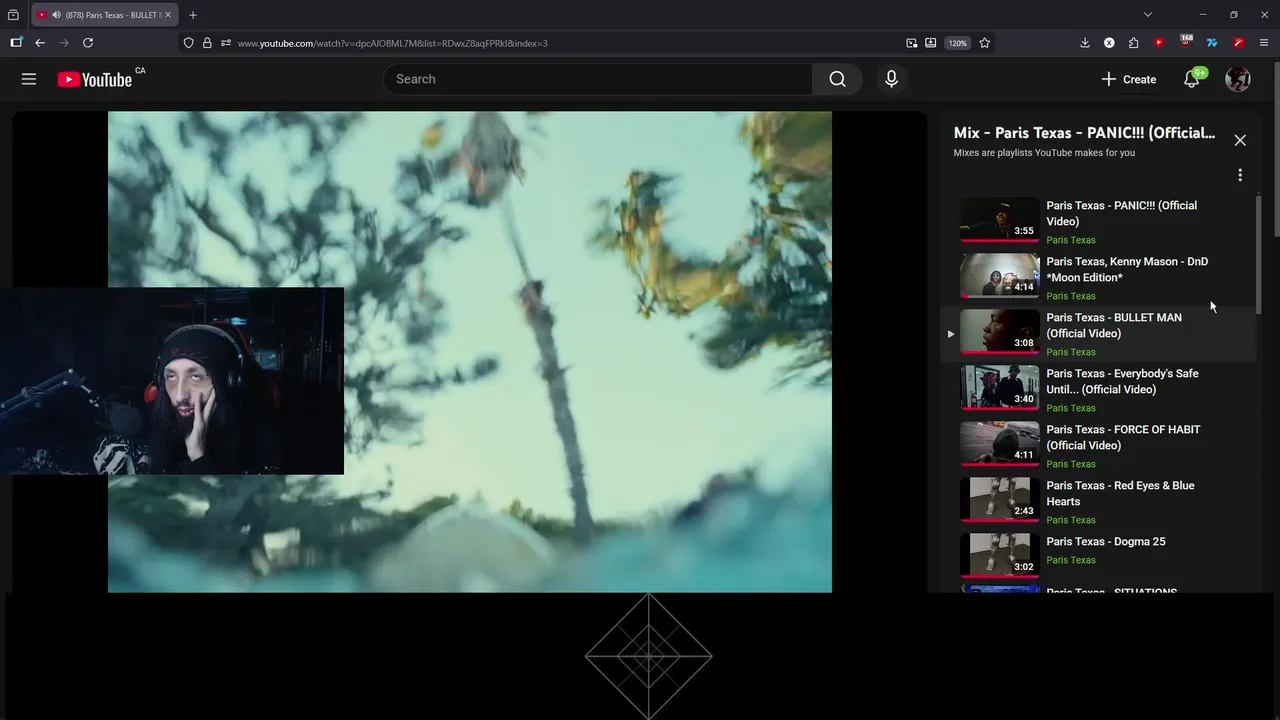This screenshot has width=1280, height=720.
Task: Open a new browser tab
Action: point(193,15)
